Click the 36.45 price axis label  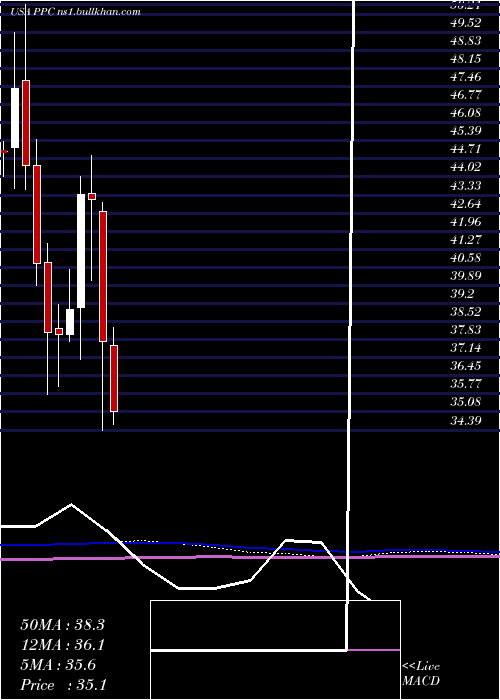click(465, 366)
